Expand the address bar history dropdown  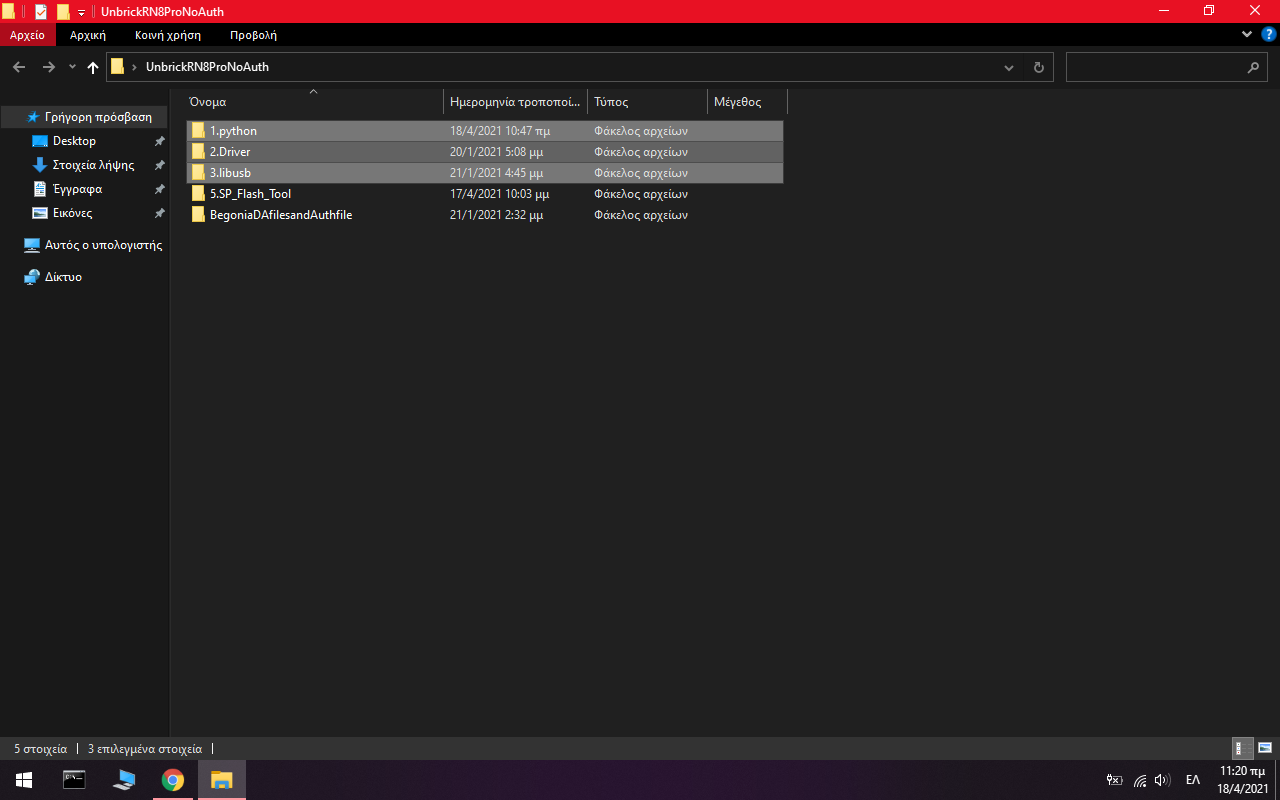1009,67
